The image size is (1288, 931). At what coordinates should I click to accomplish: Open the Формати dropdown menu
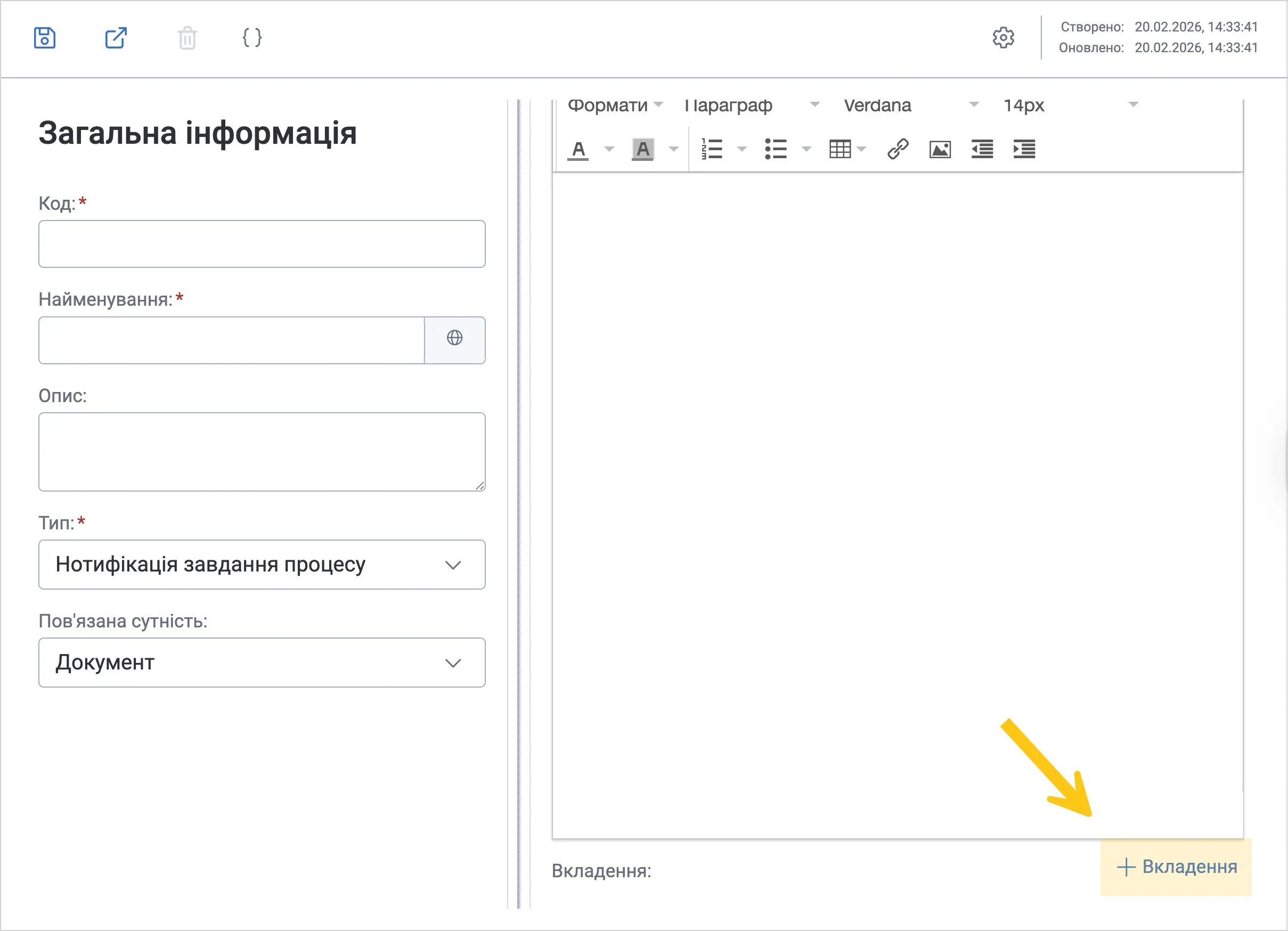616,105
